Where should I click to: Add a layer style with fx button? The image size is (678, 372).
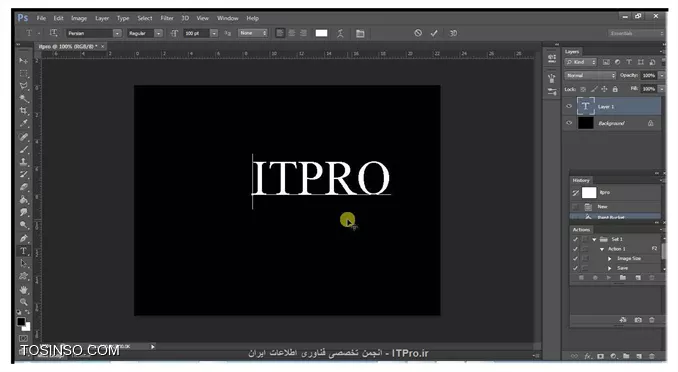click(x=588, y=356)
